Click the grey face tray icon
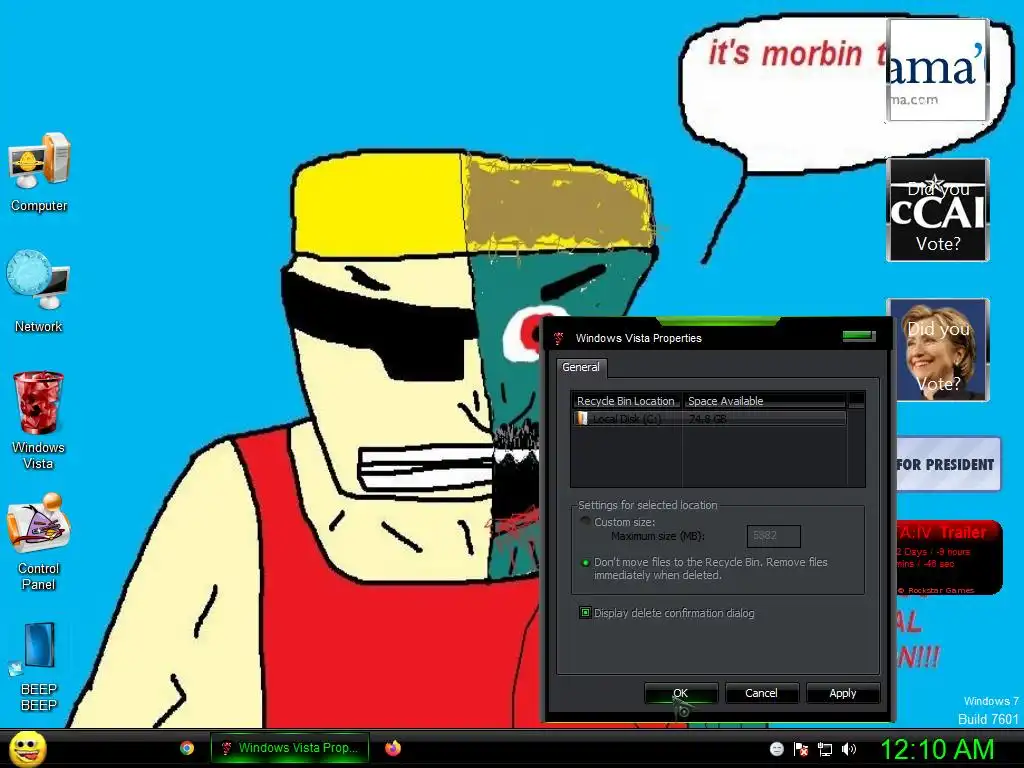 776,749
